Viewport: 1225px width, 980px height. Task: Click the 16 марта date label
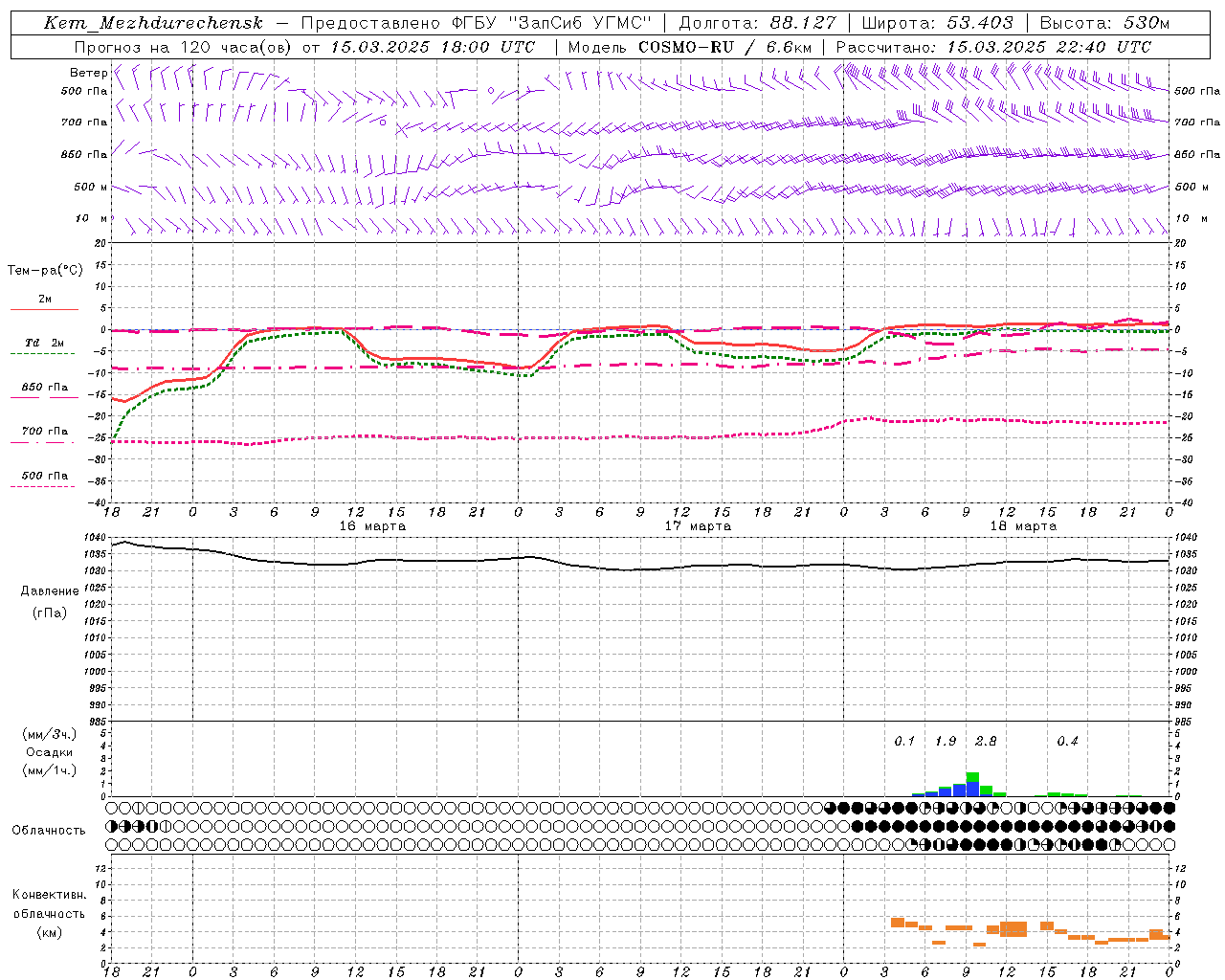point(372,525)
